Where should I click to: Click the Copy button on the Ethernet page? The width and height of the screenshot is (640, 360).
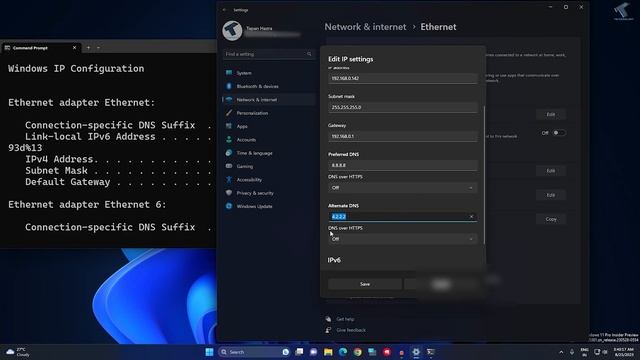pos(551,219)
